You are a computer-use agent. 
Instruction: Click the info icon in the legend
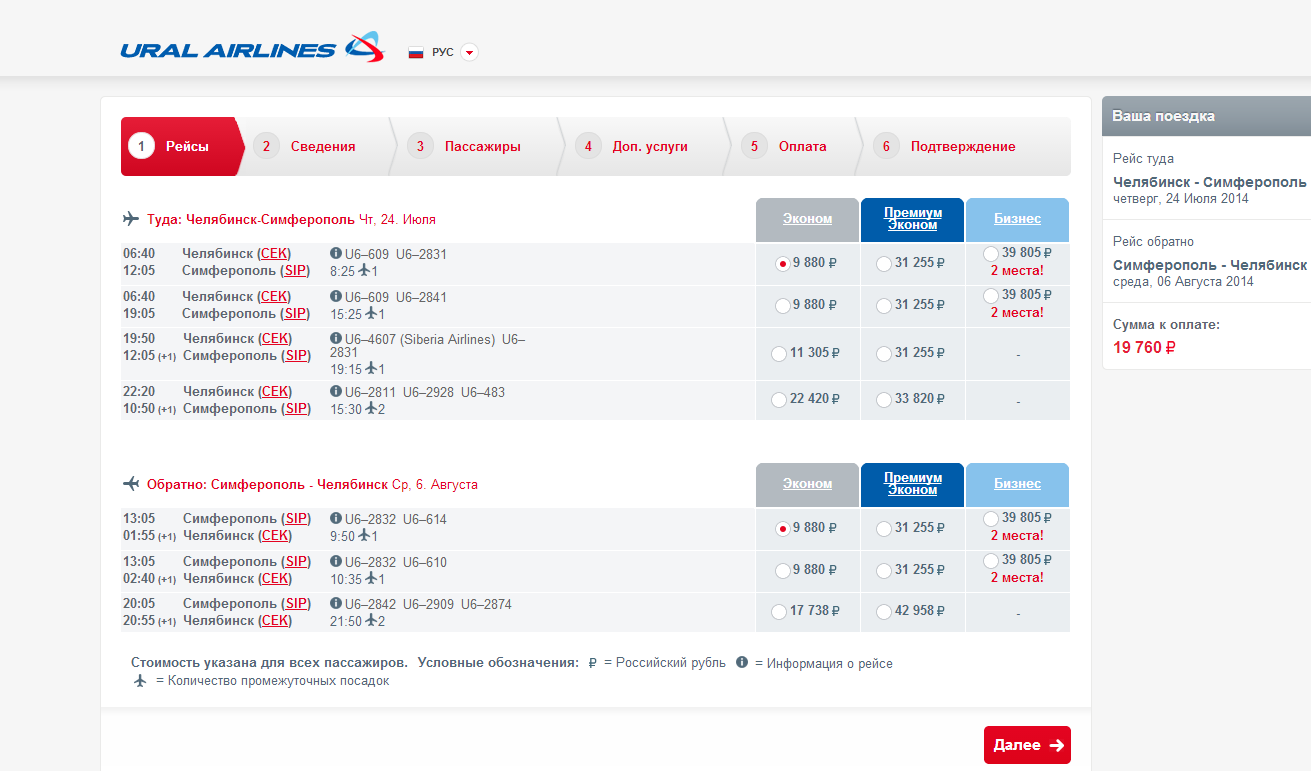(742, 662)
